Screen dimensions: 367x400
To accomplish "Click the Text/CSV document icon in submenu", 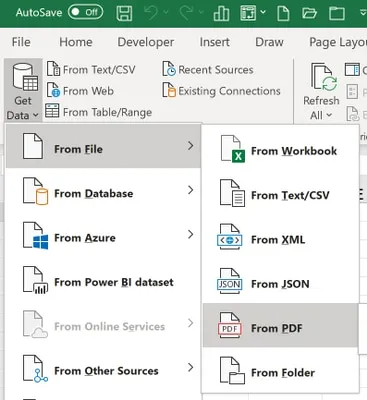I will [x=232, y=193].
